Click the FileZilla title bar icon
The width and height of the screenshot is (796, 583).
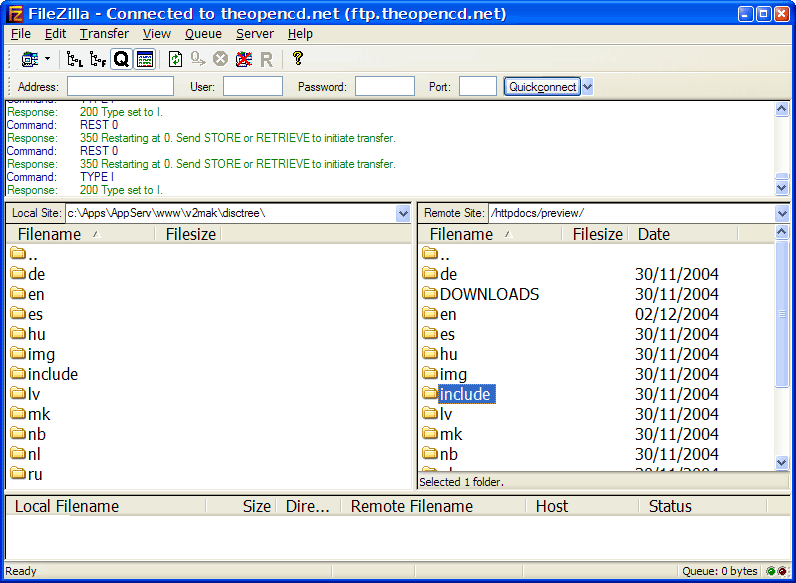pyautogui.click(x=15, y=14)
